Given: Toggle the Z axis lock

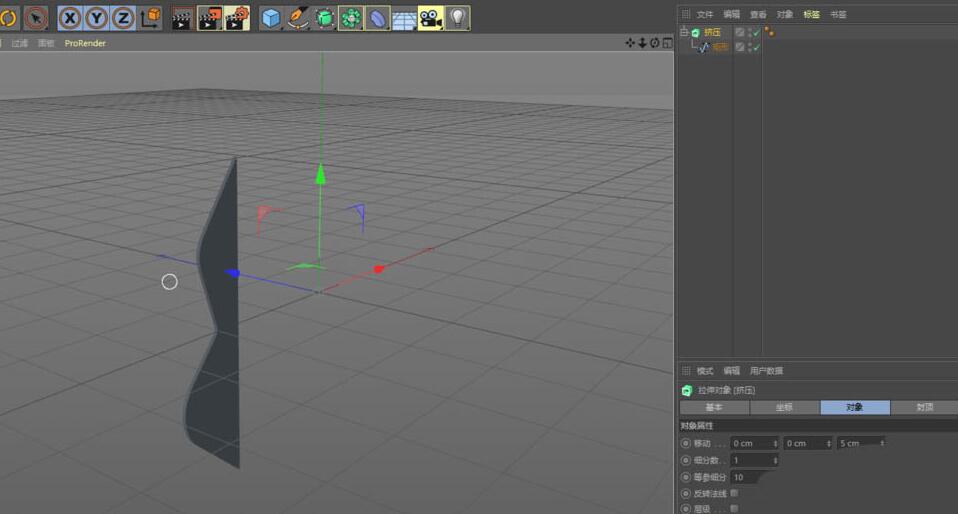Looking at the screenshot, I should pos(123,18).
